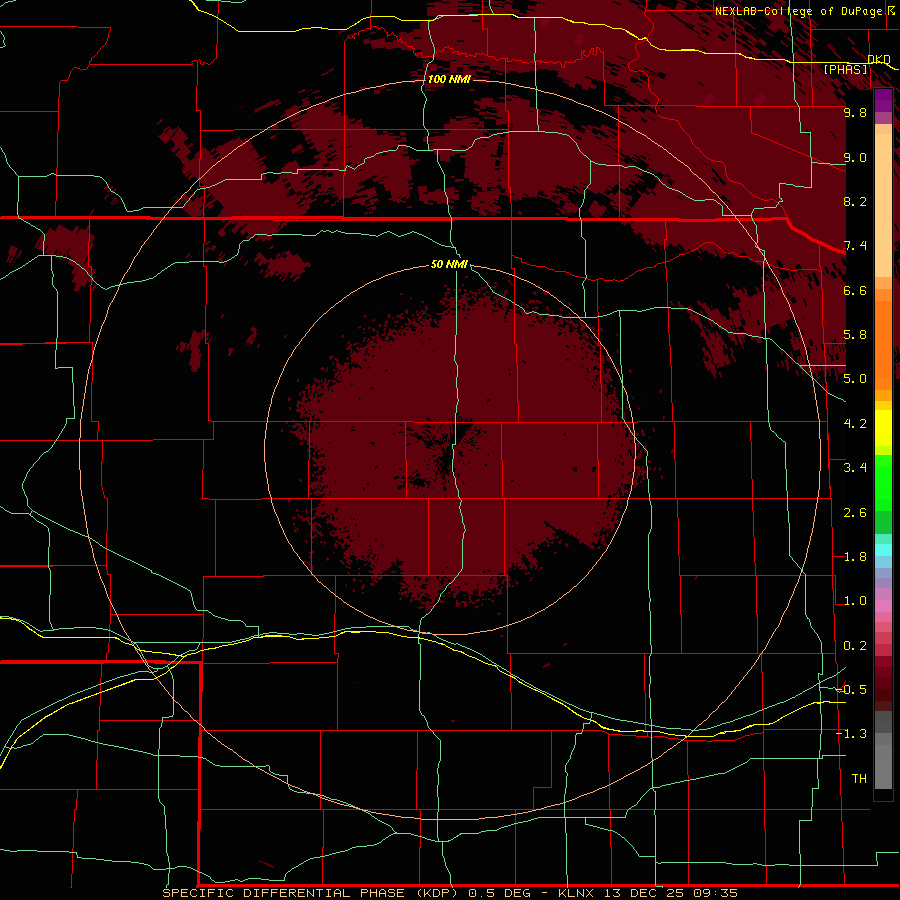The image size is (900, 900).
Task: Click the -1.3 scale label
Action: tap(852, 734)
